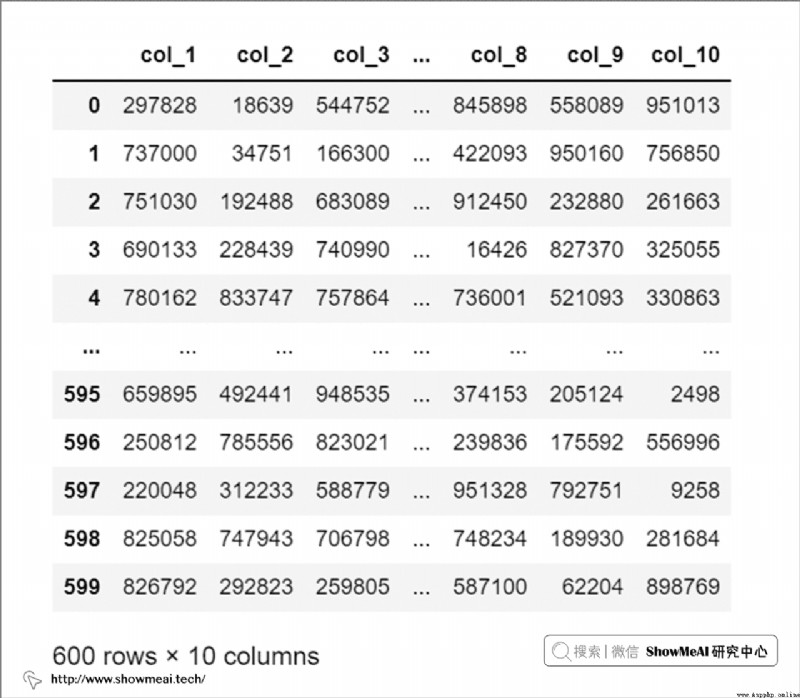Select cell value 757864
The height and width of the screenshot is (698, 800).
[353, 298]
